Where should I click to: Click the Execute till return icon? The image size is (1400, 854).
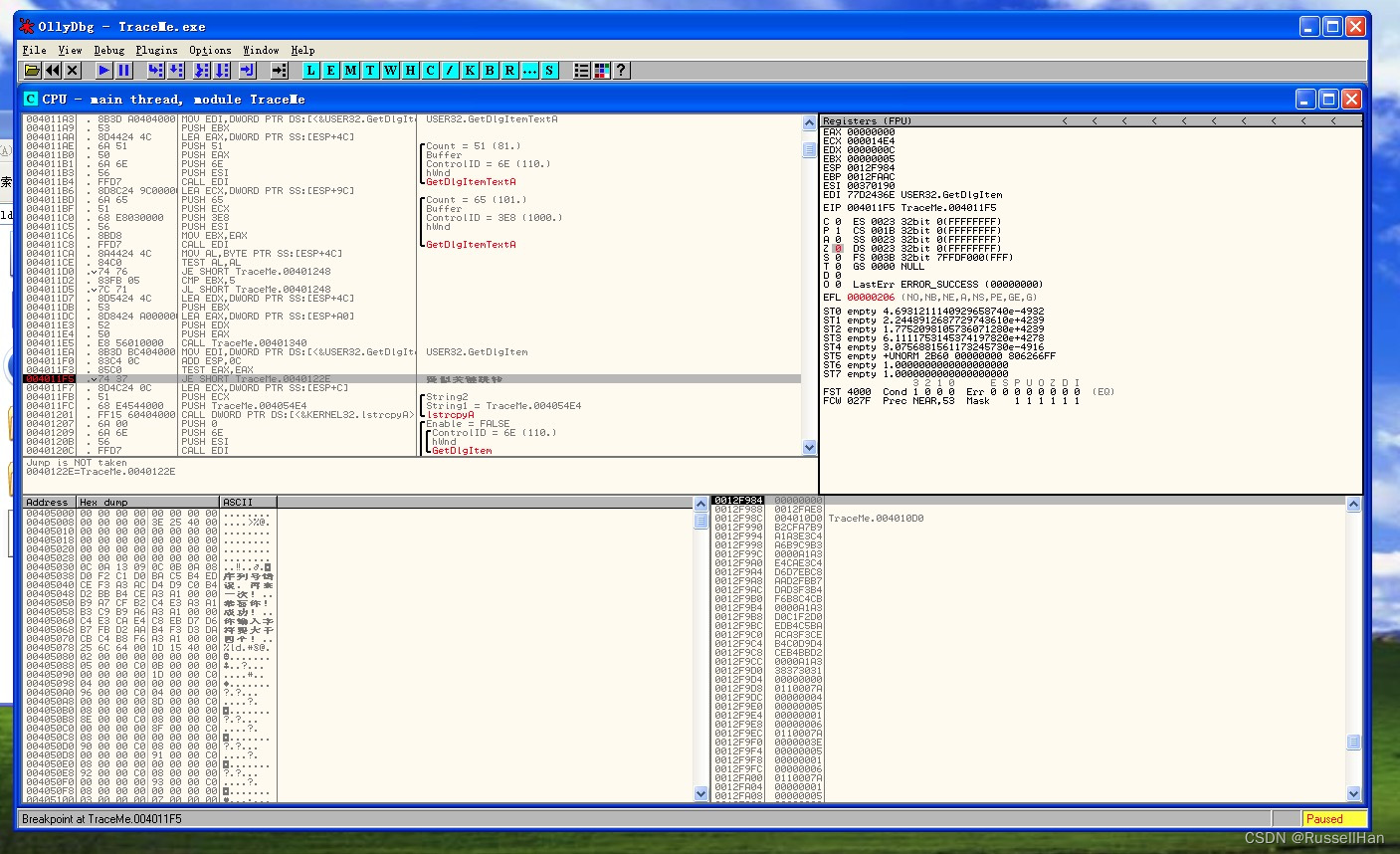click(247, 71)
